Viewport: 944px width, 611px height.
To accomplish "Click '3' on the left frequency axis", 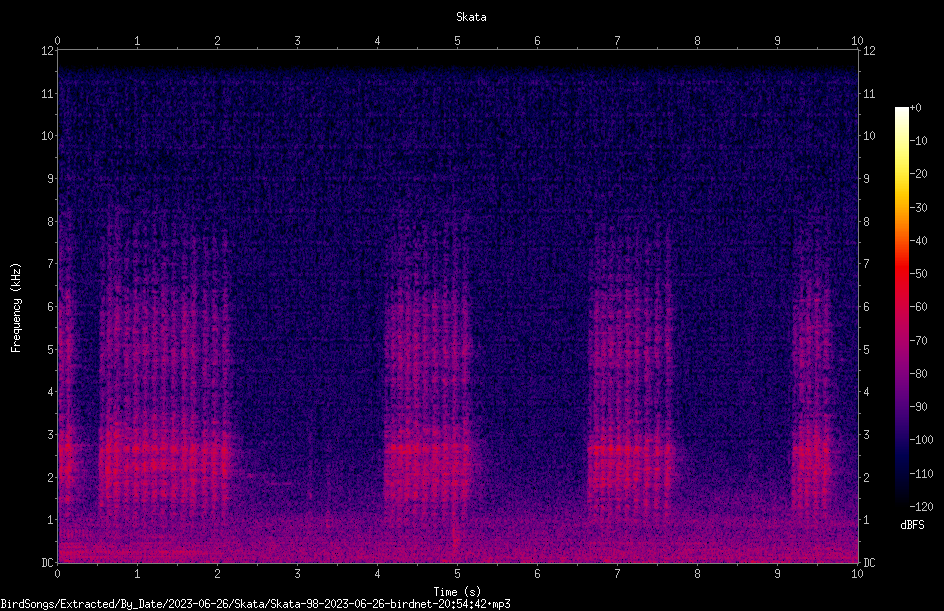I will [x=51, y=435].
